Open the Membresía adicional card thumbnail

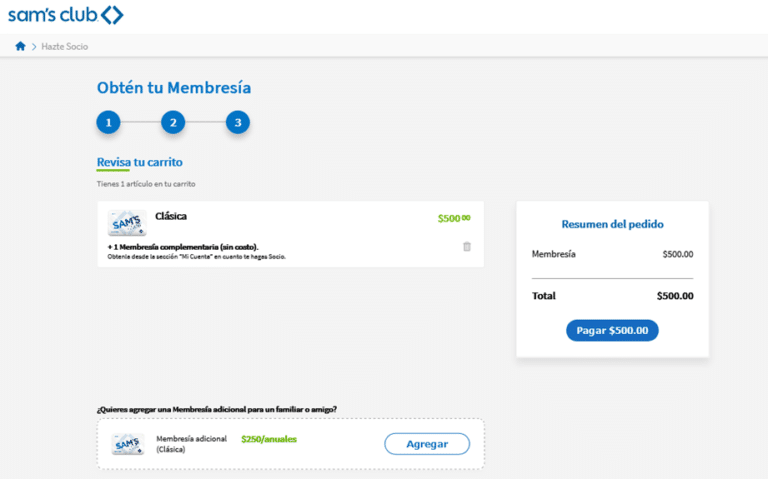click(x=128, y=444)
